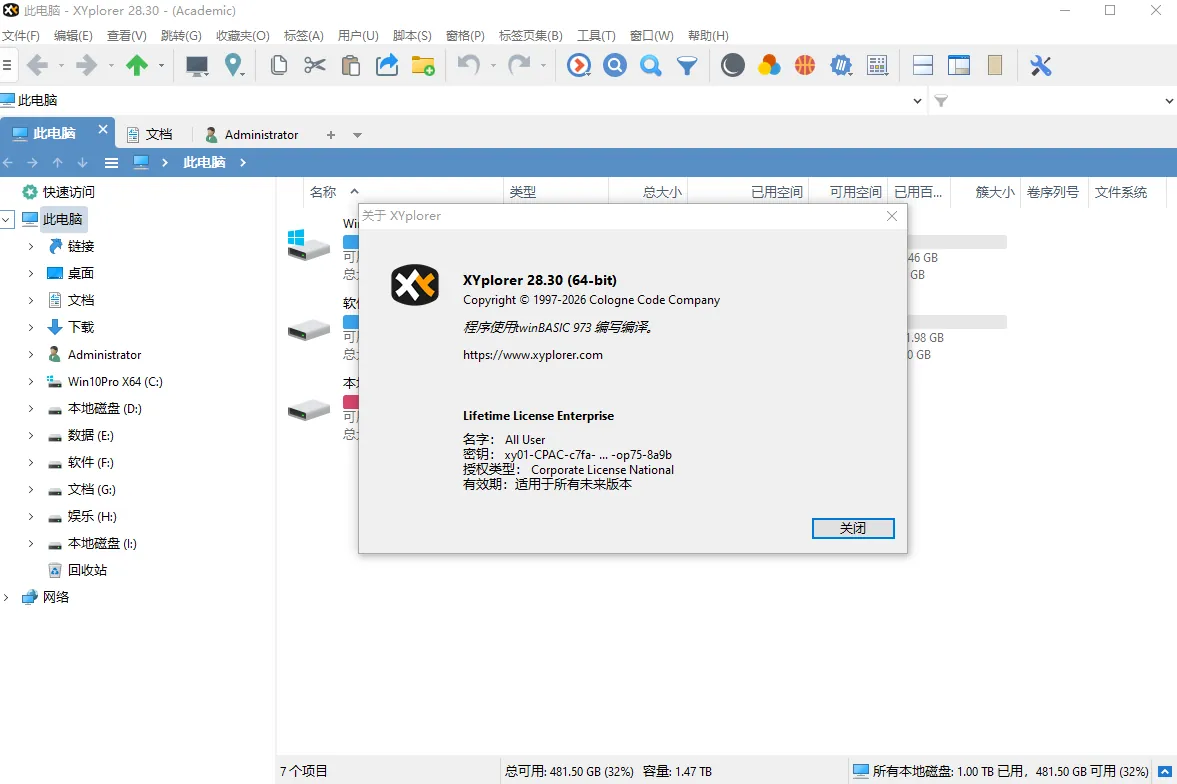Open the 工具(T) menu
The image size is (1177, 784).
(596, 35)
